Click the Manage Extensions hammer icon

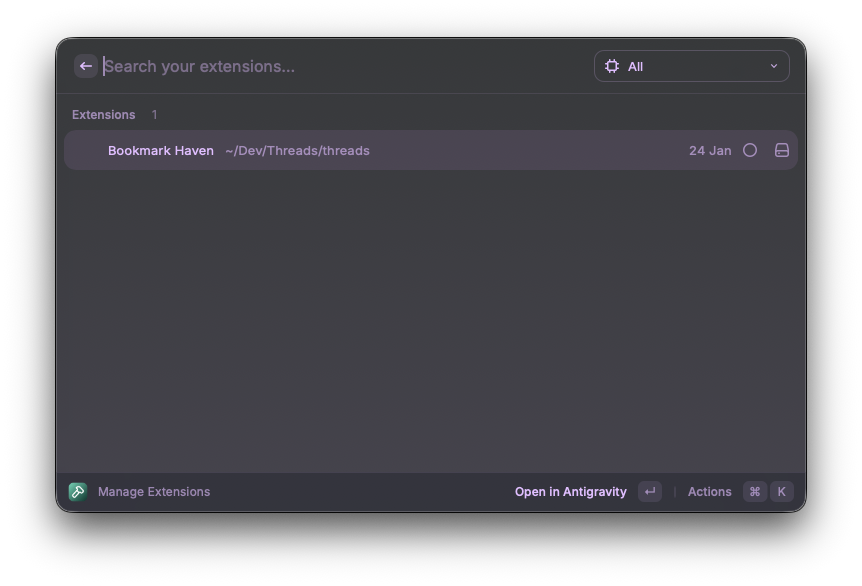pos(78,491)
